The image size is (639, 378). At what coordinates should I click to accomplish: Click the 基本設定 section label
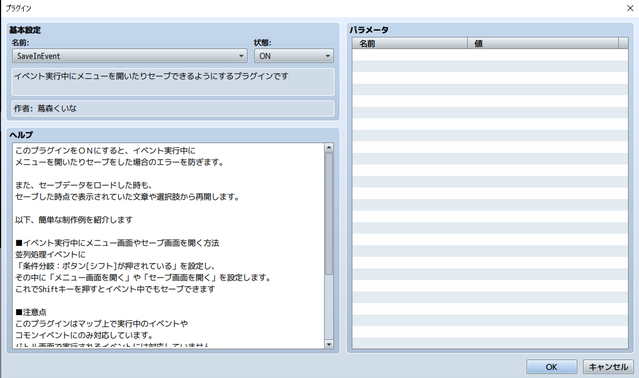point(25,30)
